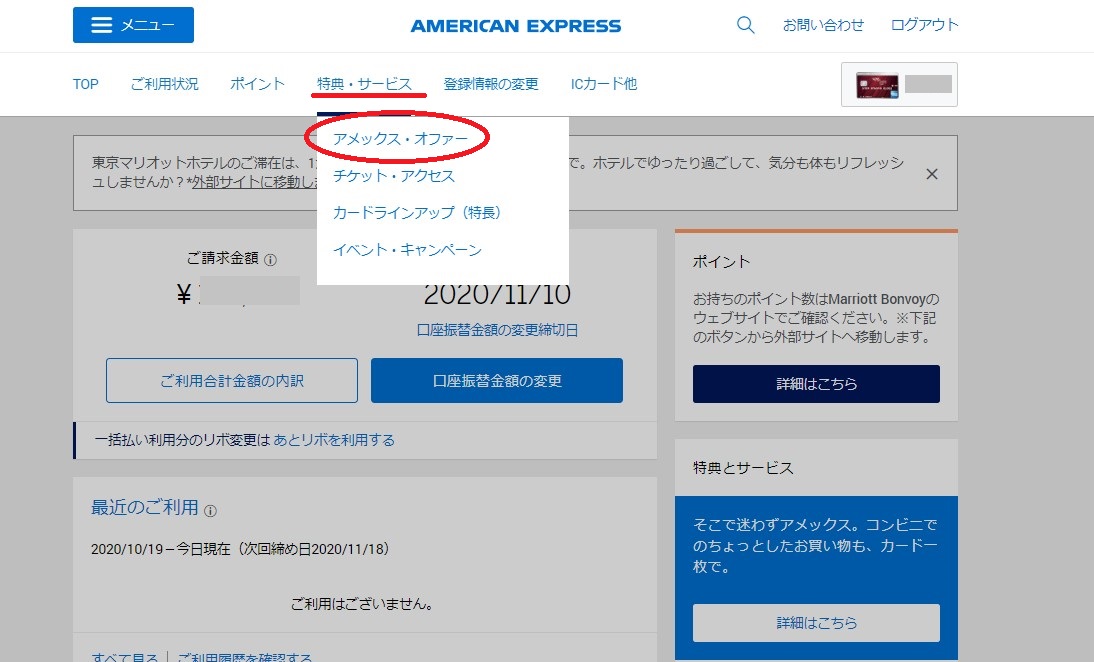Open the 特典・サービス tab
The image size is (1094, 662).
click(364, 84)
